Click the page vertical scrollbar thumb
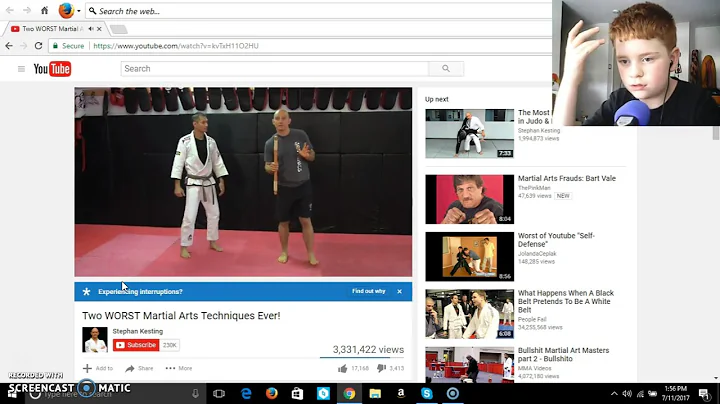 715,133
